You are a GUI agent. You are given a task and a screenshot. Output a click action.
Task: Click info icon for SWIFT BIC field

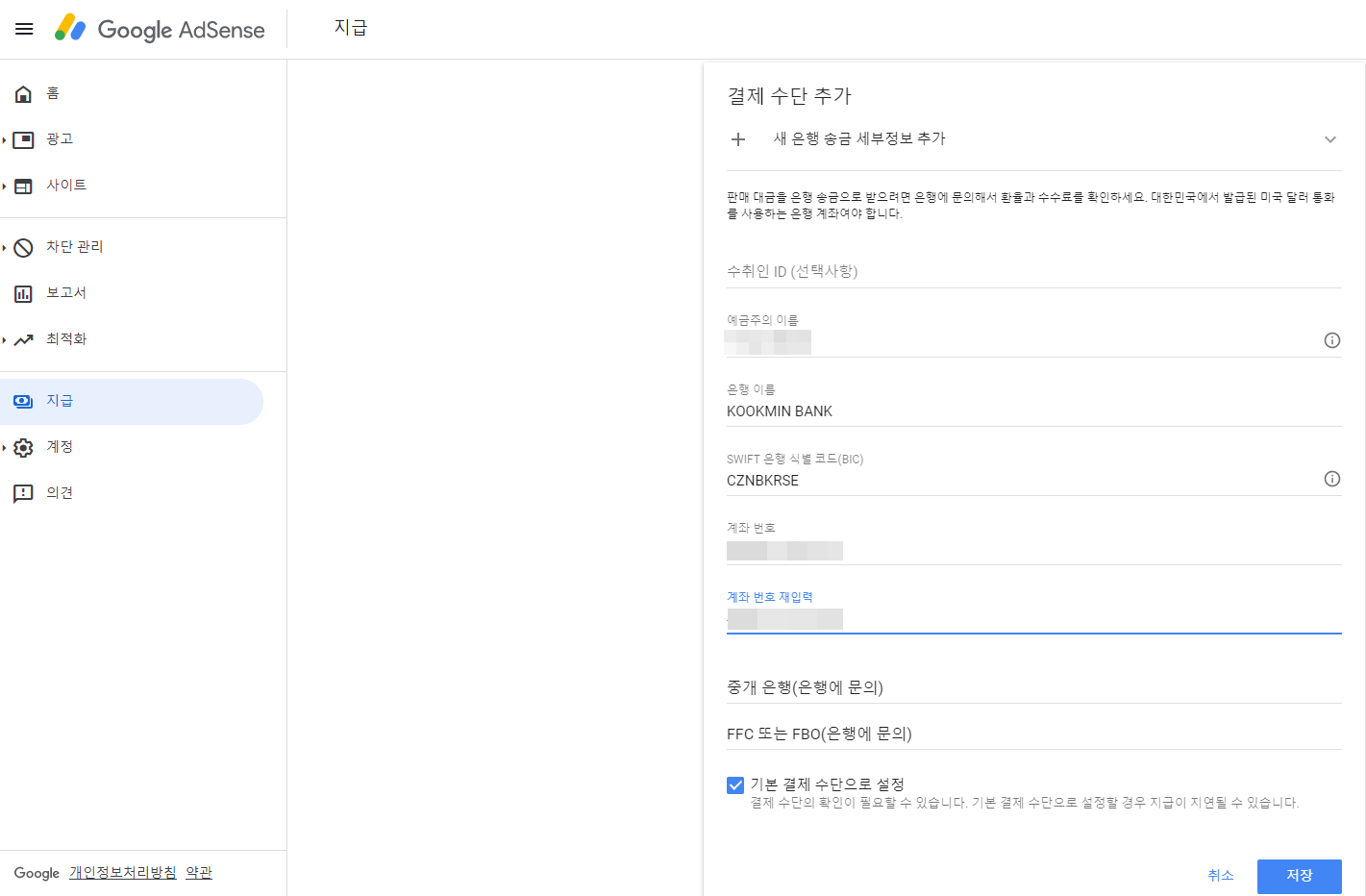pyautogui.click(x=1332, y=479)
